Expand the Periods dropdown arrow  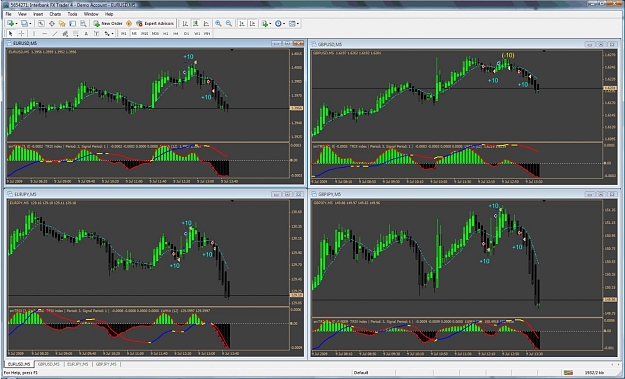pyautogui.click(x=284, y=24)
